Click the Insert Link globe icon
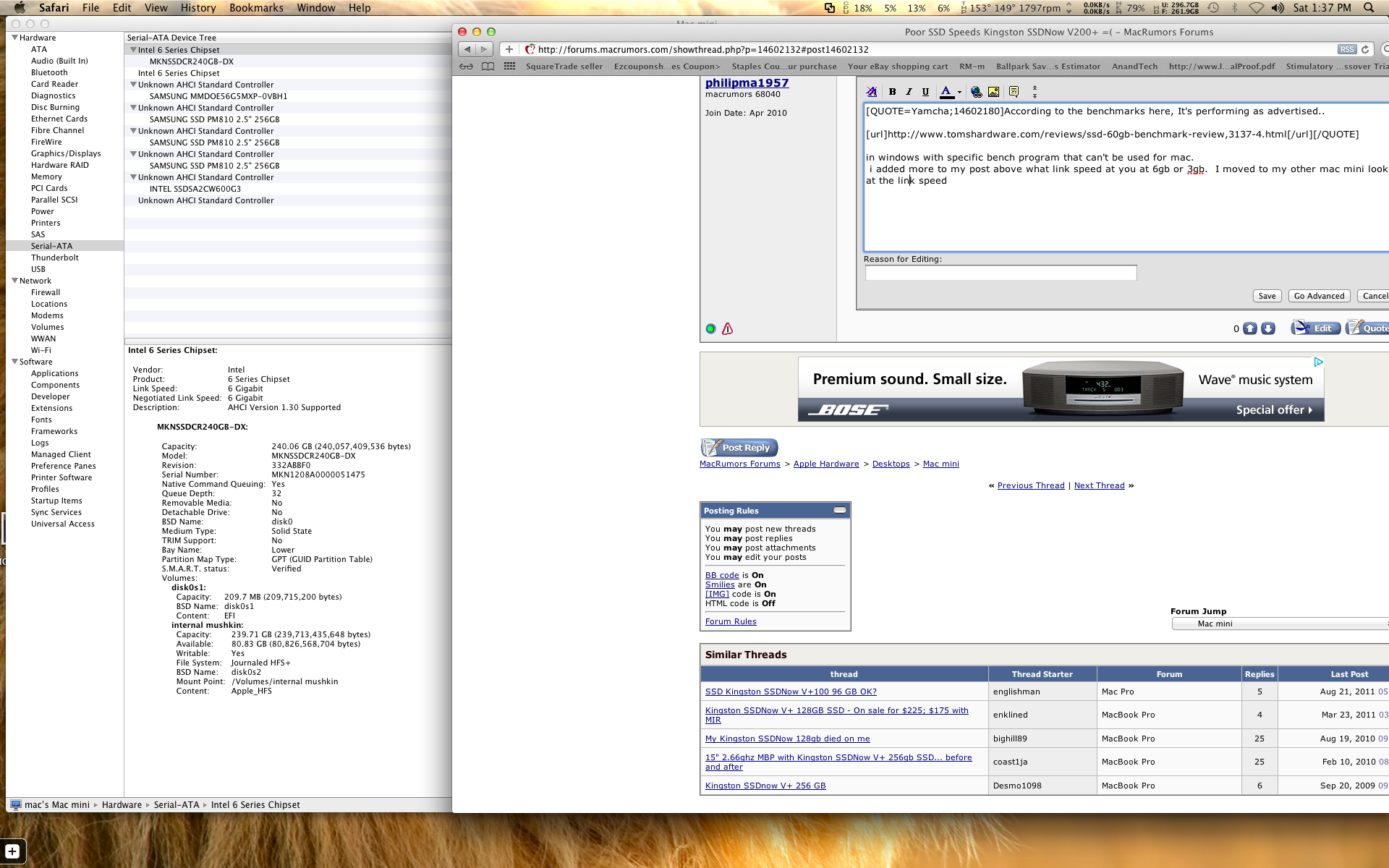This screenshot has width=1389, height=868. point(976,92)
